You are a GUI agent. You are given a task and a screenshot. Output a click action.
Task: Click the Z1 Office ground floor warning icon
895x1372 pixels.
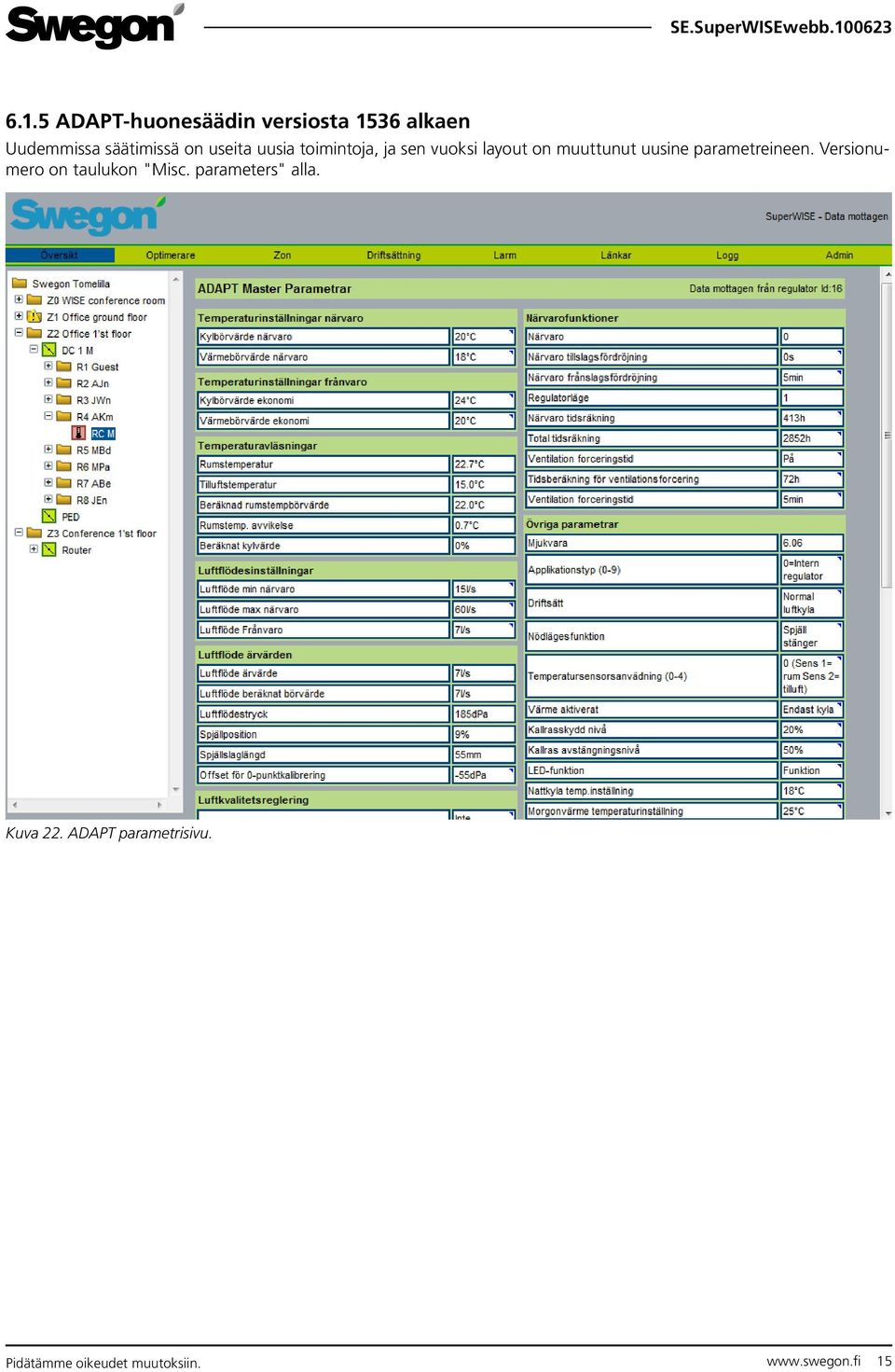pyautogui.click(x=34, y=316)
